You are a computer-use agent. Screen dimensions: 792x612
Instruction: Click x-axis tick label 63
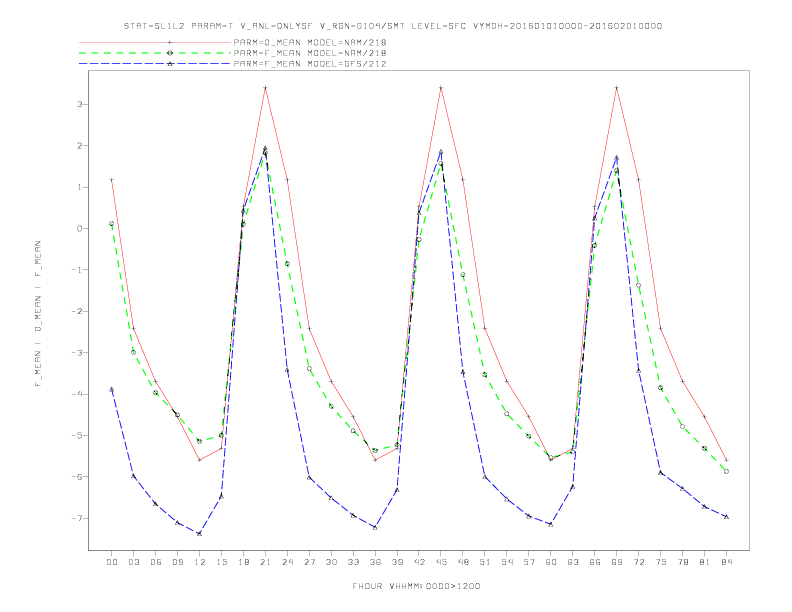pyautogui.click(x=573, y=562)
